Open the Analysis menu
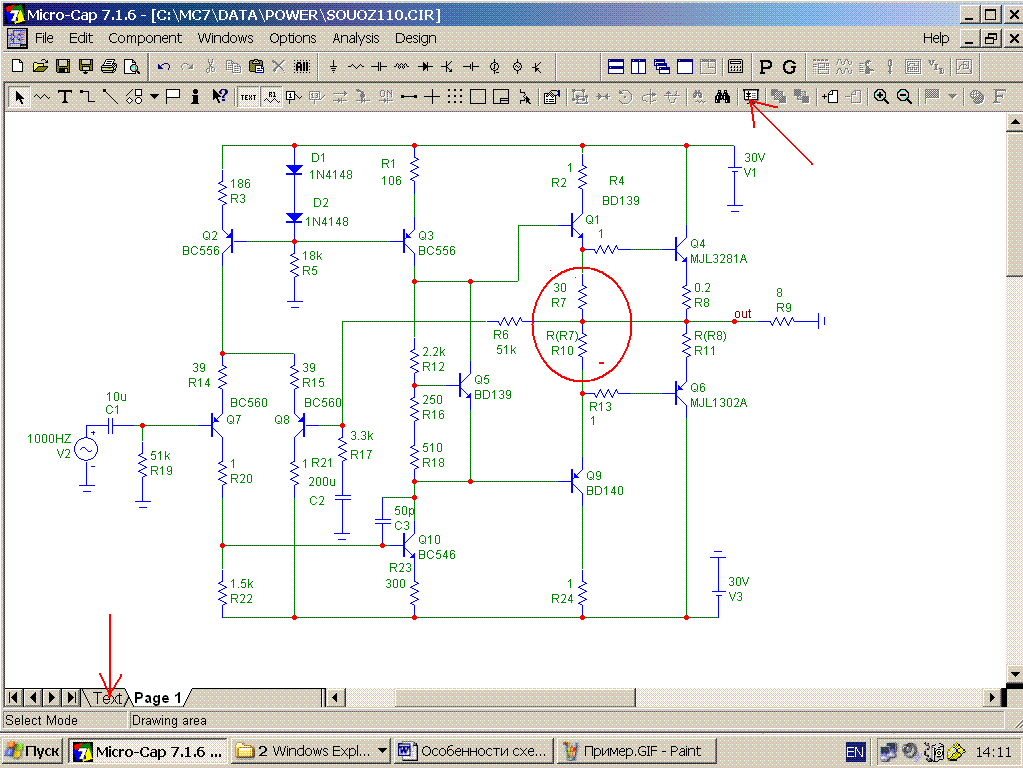The image size is (1023, 768). [x=356, y=38]
